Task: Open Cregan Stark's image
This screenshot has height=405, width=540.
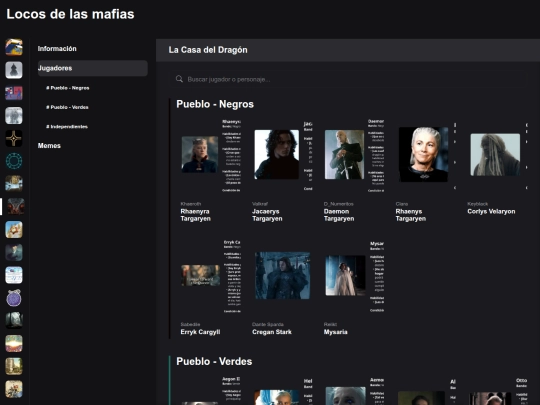Action: point(282,275)
